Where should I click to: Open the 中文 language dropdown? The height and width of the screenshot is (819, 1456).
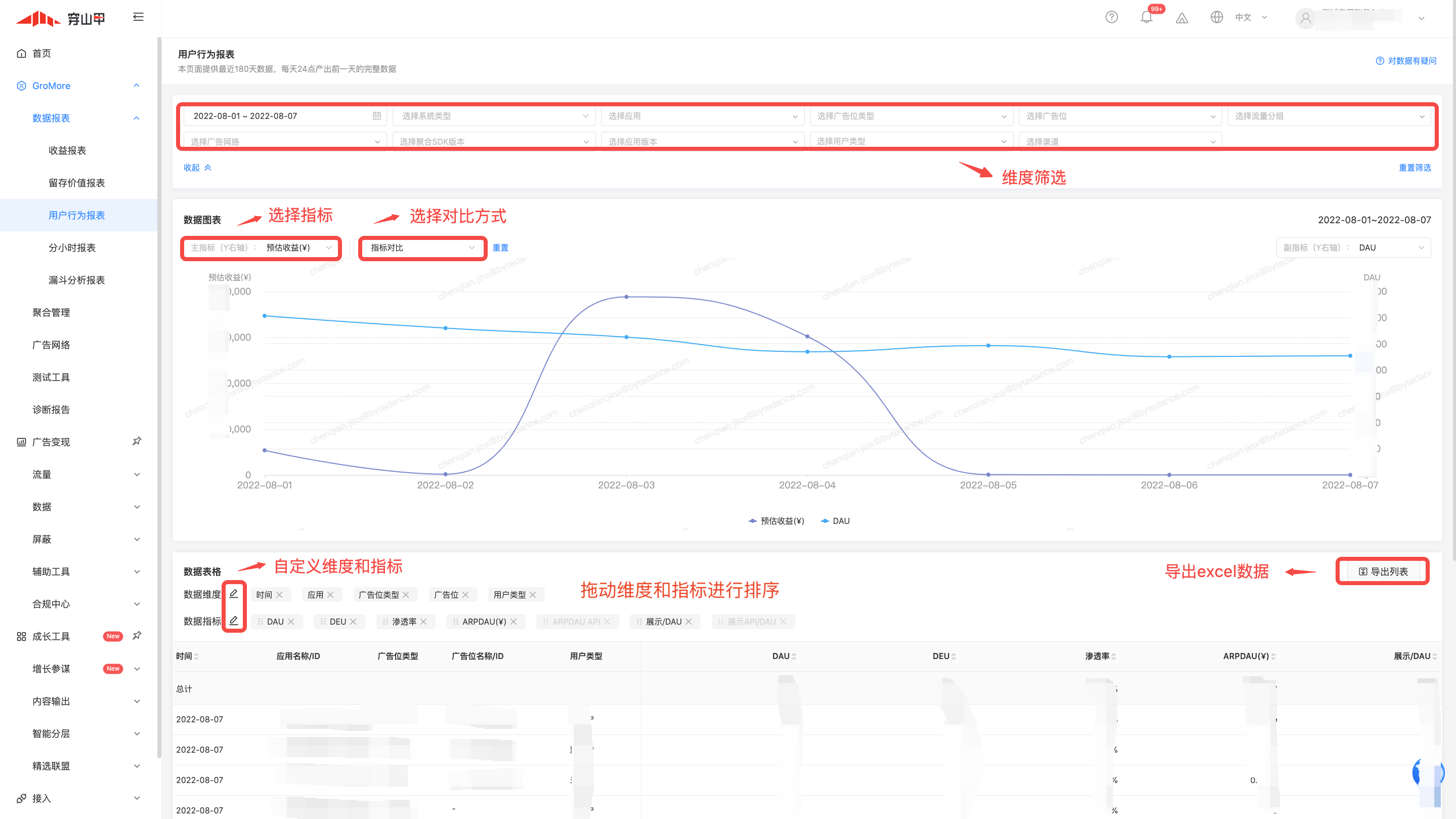(1251, 18)
